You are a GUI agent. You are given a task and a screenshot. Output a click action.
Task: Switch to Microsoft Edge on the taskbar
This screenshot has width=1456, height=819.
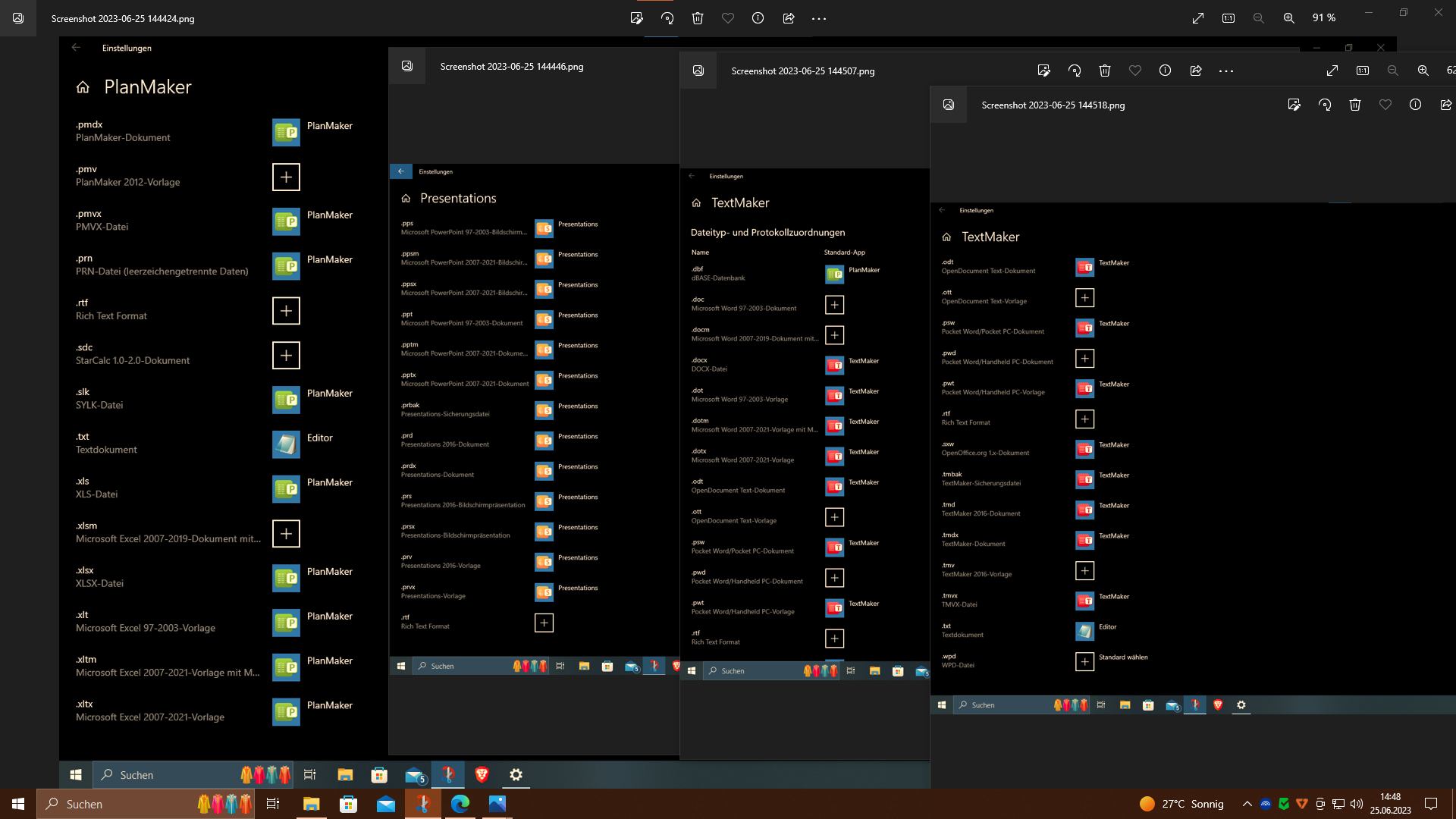pyautogui.click(x=460, y=804)
